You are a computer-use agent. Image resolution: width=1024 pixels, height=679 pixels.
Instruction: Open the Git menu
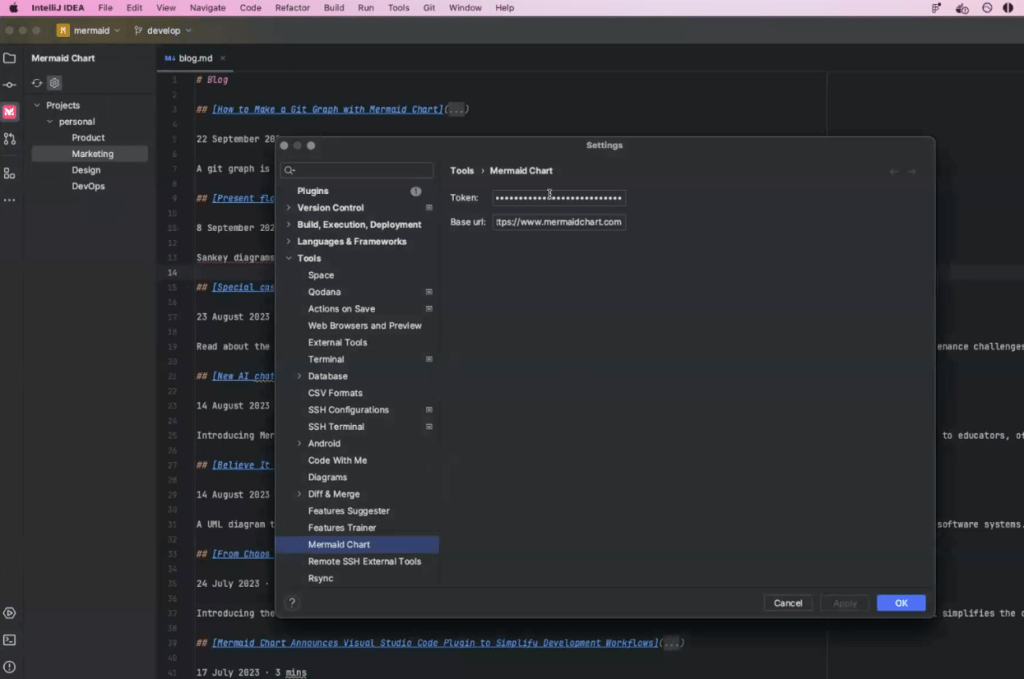tap(429, 8)
